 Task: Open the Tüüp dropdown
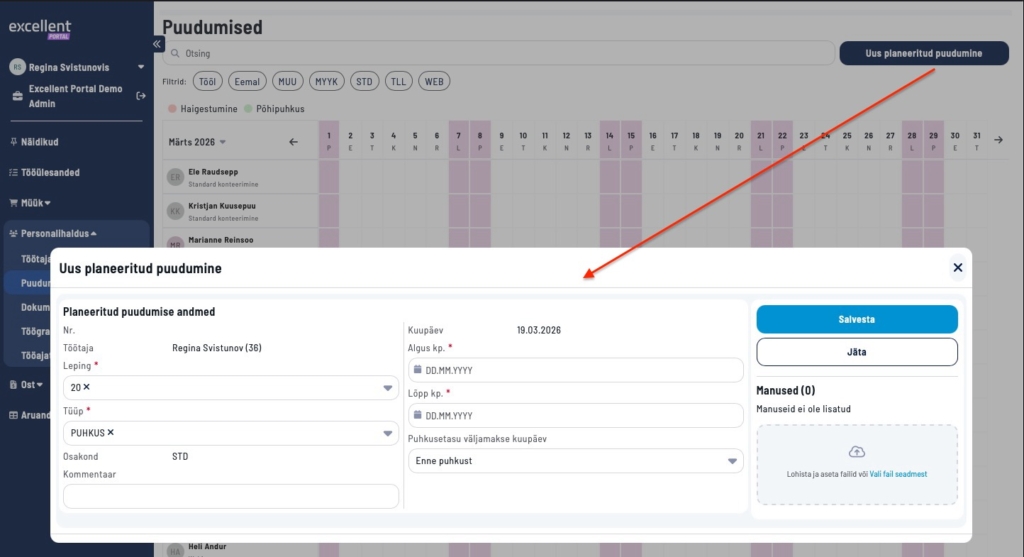coord(387,433)
